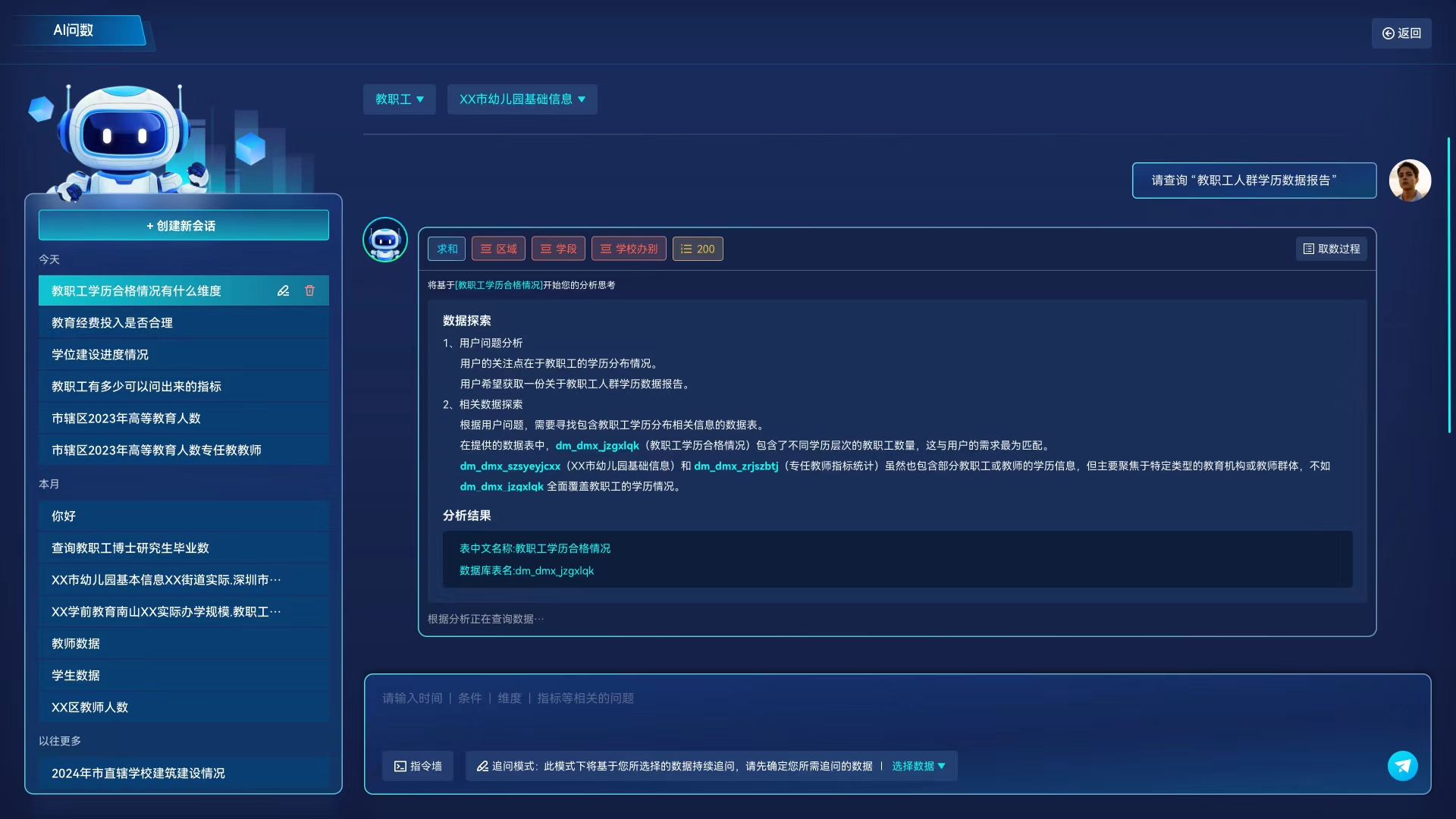Click the edit pencil icon on selected conversation
The height and width of the screenshot is (819, 1456).
click(x=283, y=291)
